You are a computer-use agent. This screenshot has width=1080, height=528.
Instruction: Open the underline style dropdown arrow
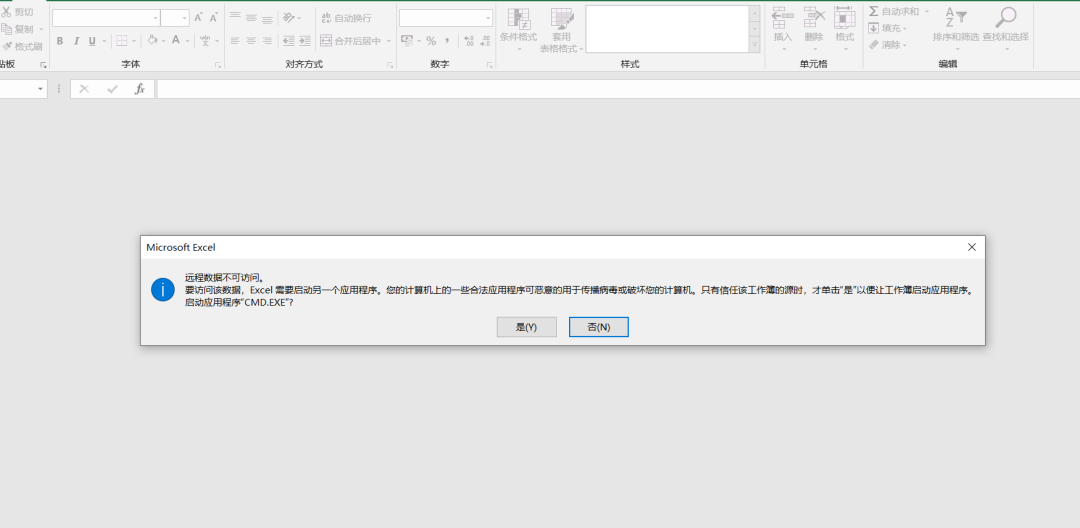click(105, 41)
